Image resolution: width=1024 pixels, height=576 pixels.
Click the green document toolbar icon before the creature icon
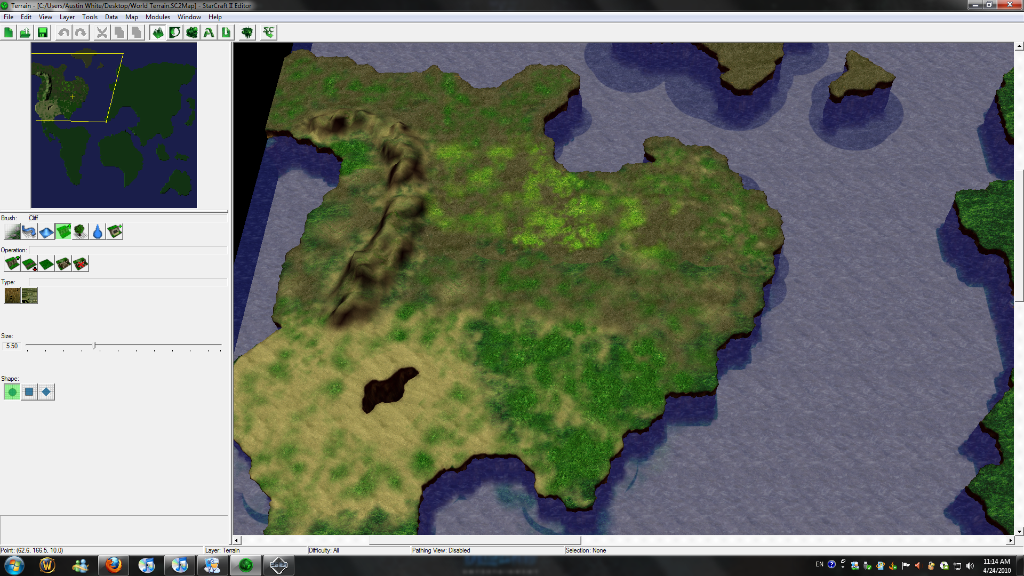pos(226,33)
